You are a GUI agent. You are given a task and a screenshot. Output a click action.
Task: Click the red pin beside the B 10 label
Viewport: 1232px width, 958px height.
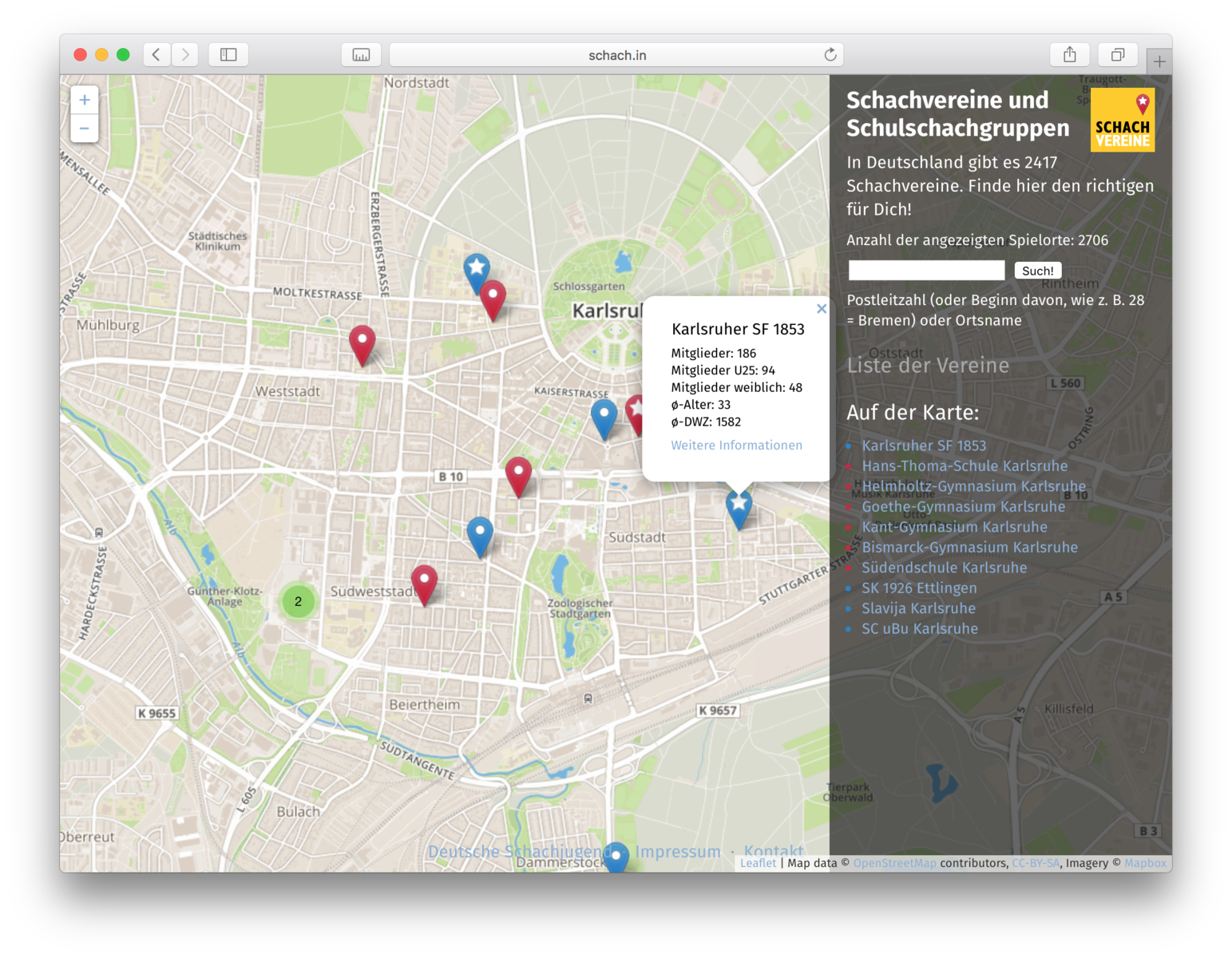pyautogui.click(x=518, y=474)
